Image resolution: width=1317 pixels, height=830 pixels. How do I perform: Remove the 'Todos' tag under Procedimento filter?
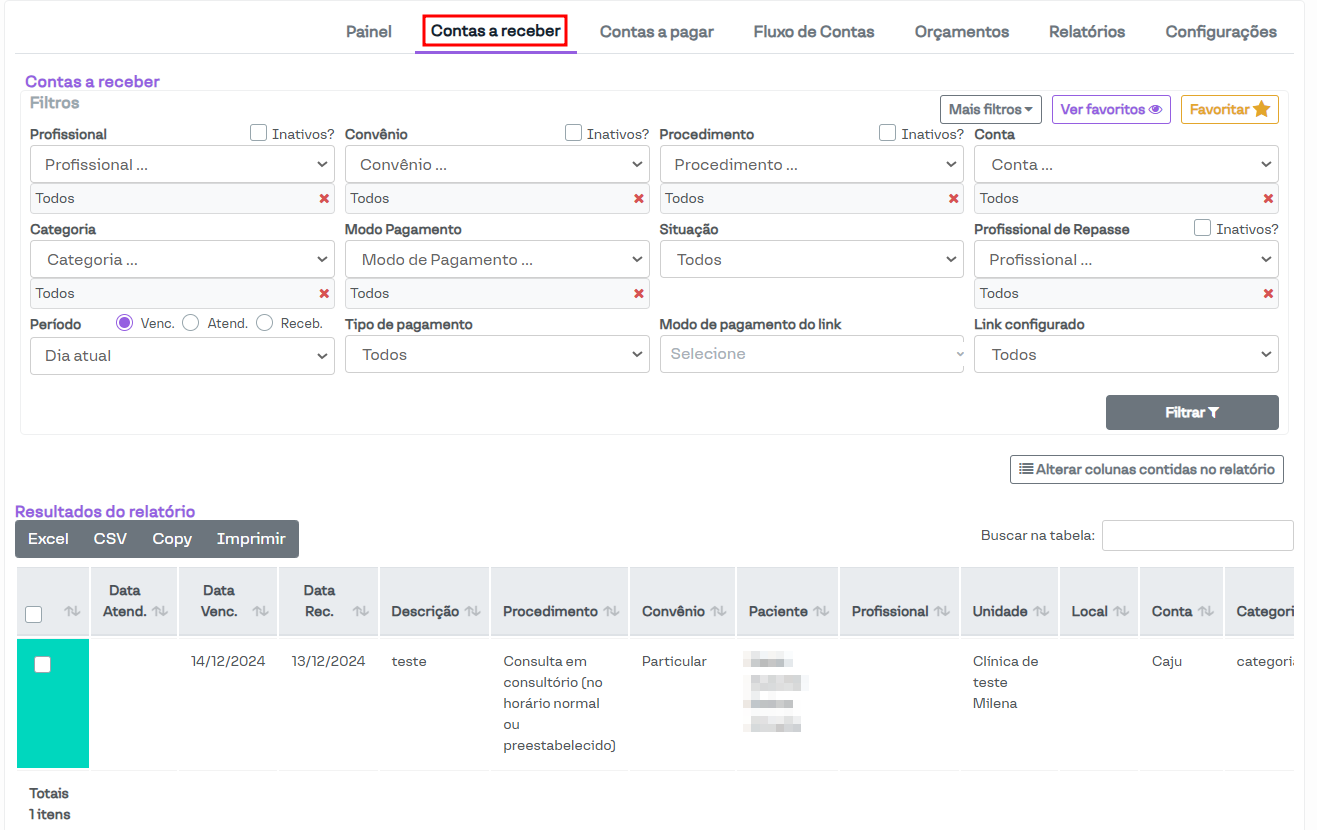953,199
